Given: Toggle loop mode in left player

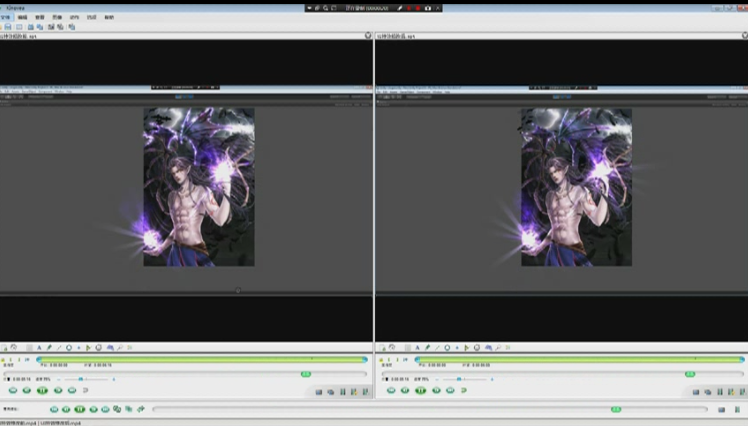Looking at the screenshot, I should point(86,390).
